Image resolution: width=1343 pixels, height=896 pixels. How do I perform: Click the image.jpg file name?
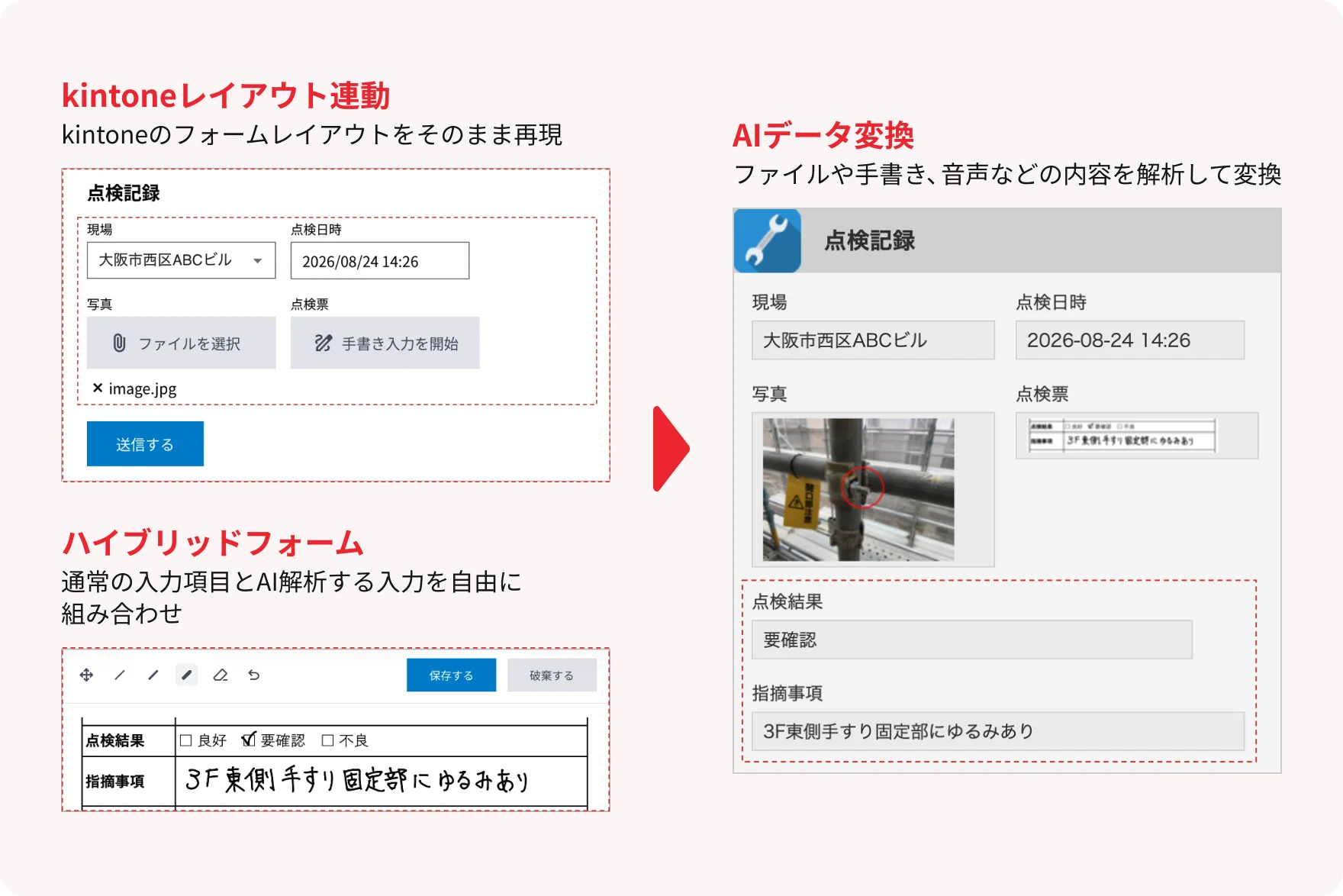(143, 388)
